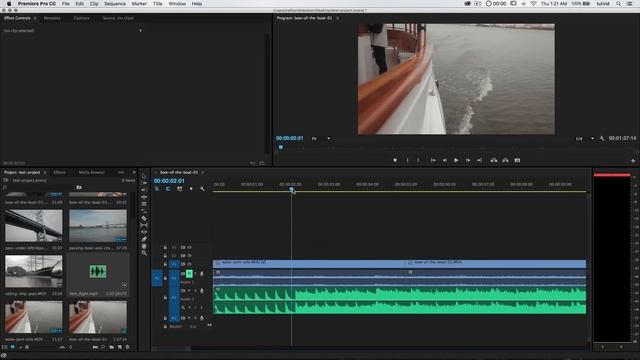
Task: Add marker in the Program monitor
Action: click(395, 160)
